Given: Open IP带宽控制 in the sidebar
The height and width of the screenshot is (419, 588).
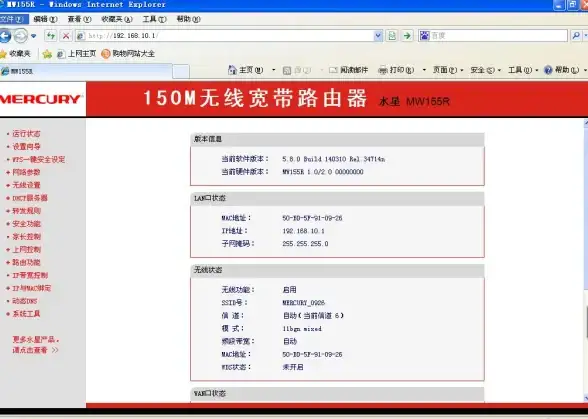Looking at the screenshot, I should tap(30, 275).
